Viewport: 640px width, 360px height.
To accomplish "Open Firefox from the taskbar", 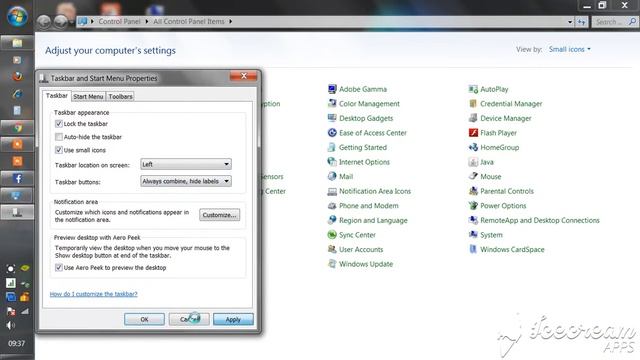I will click(17, 77).
